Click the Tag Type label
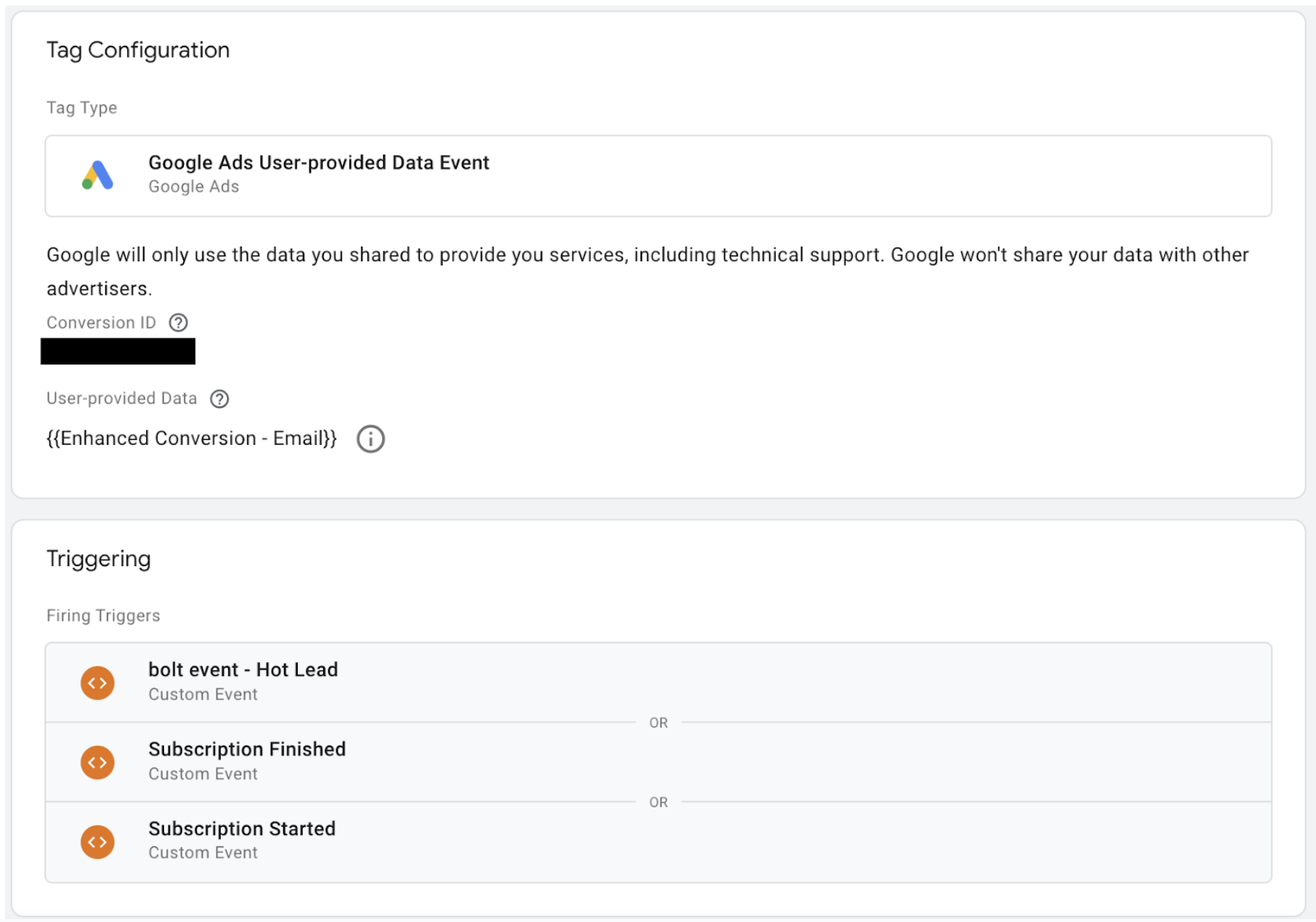Screen dimensions: 1316x922 pyautogui.click(x=82, y=107)
